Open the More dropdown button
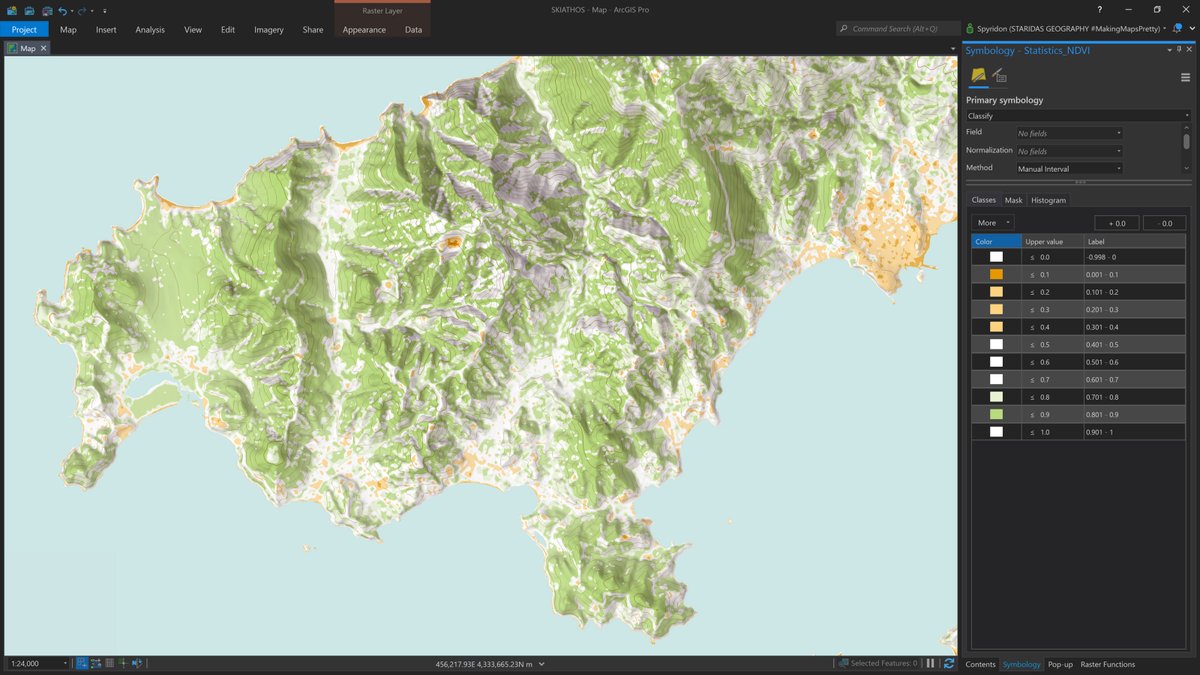This screenshot has width=1200, height=675. [993, 223]
